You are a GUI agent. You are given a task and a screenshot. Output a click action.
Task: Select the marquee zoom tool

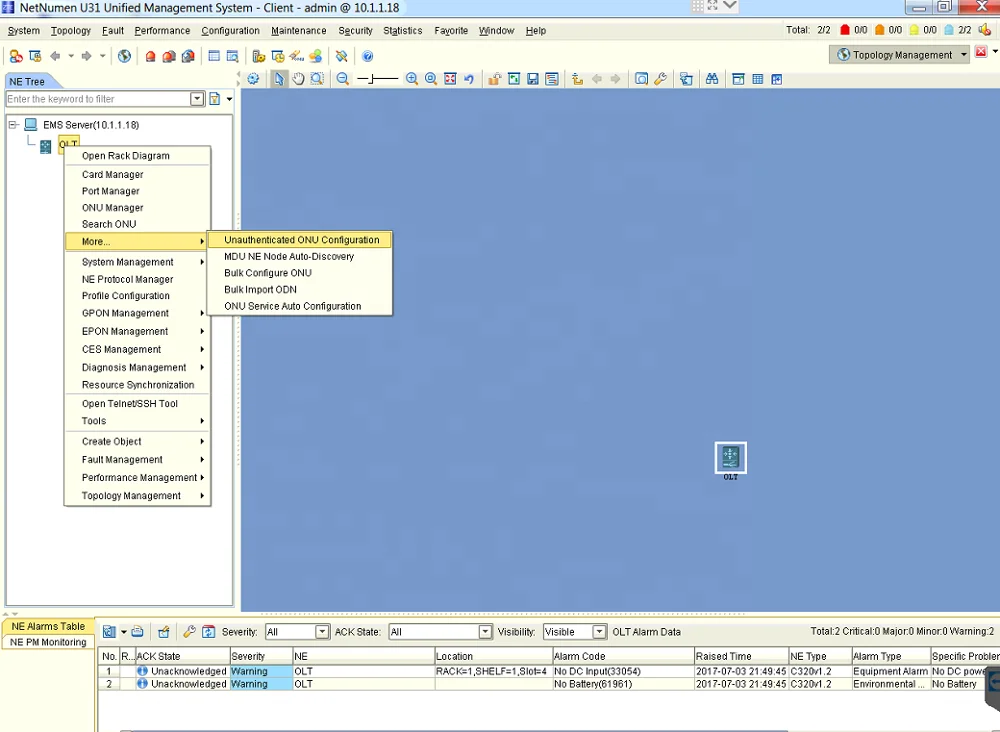(x=317, y=79)
